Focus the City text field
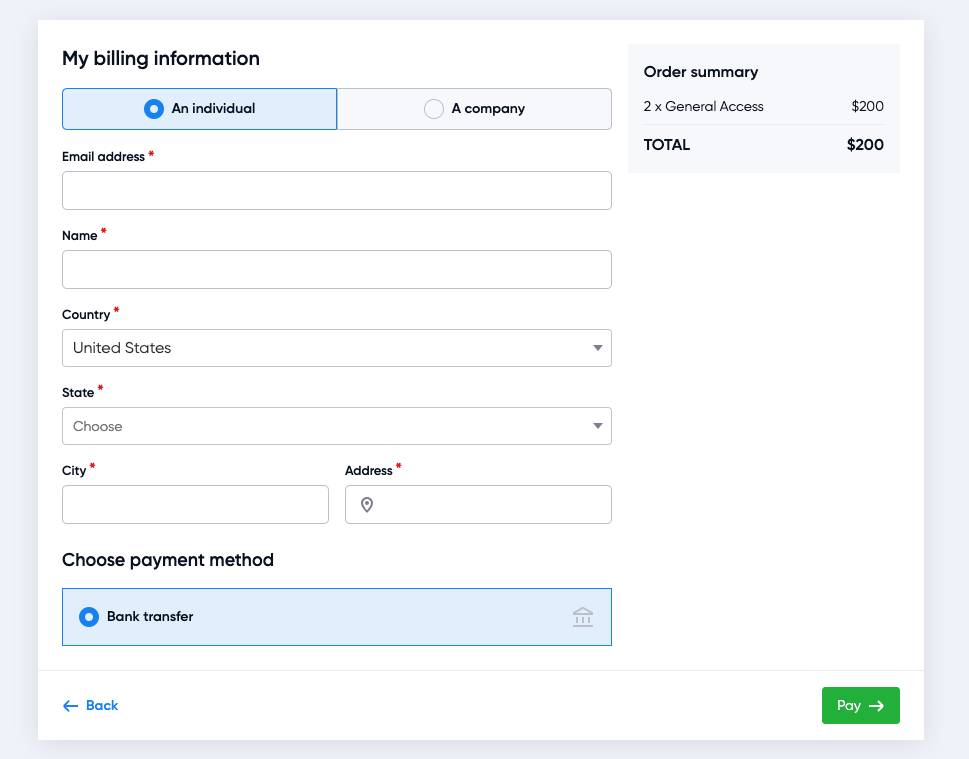This screenshot has width=969, height=759. 195,505
